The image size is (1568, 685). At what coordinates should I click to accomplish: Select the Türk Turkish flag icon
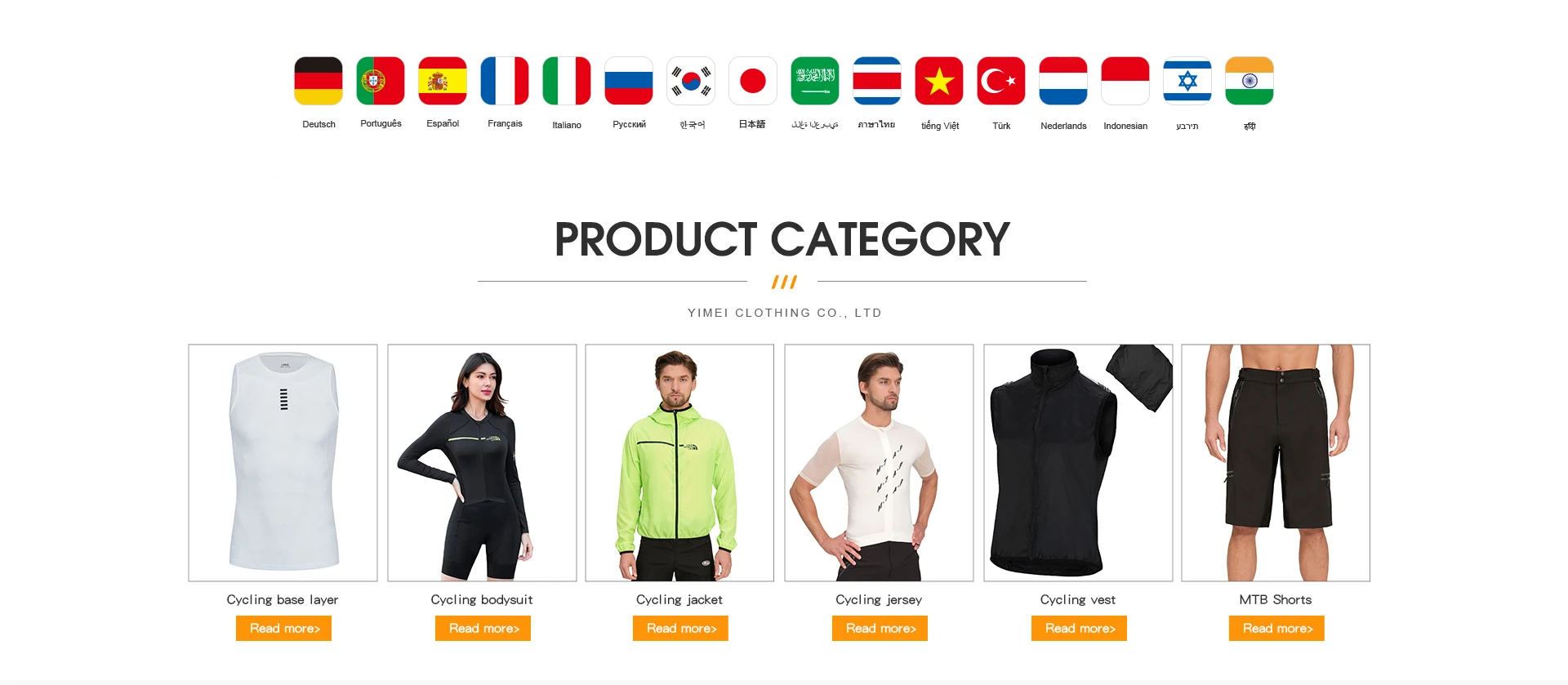pos(1001,81)
